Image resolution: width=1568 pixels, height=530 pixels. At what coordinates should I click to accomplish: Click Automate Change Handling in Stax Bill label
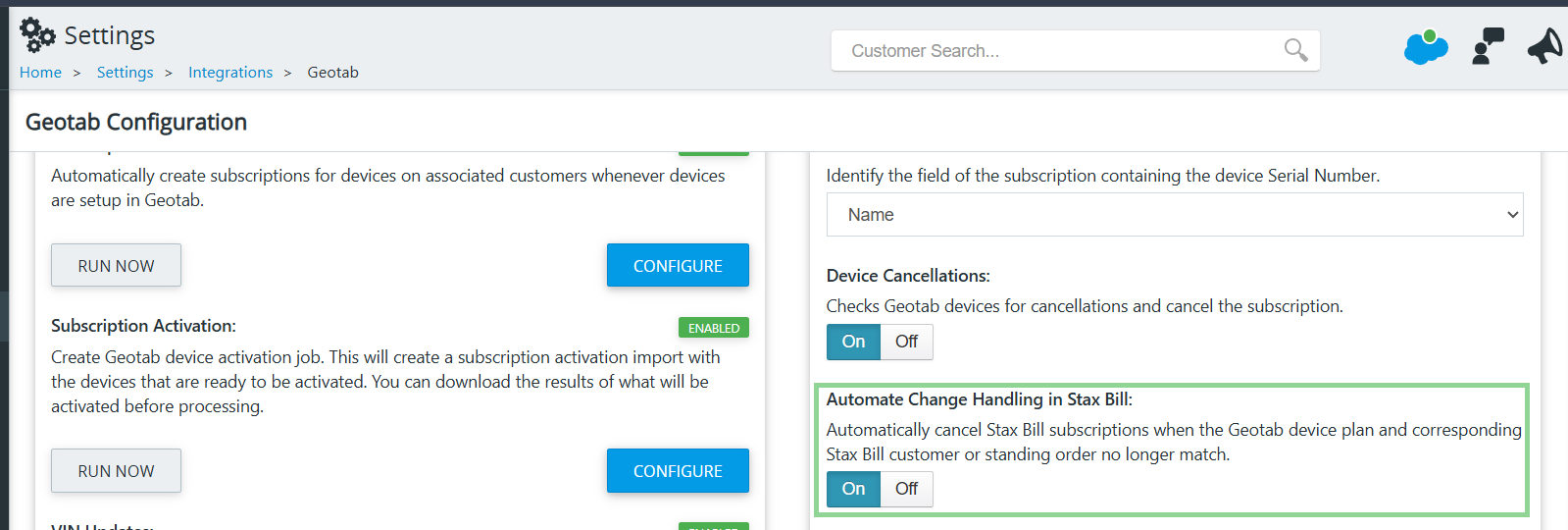point(980,399)
